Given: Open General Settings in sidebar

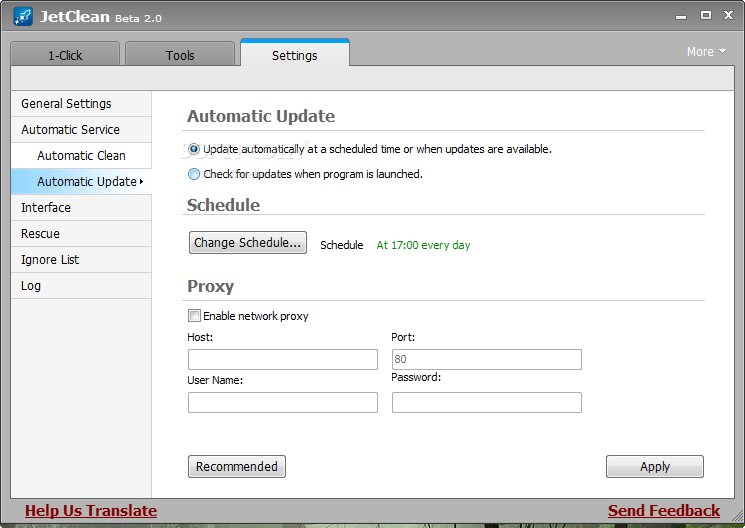Looking at the screenshot, I should tap(81, 104).
